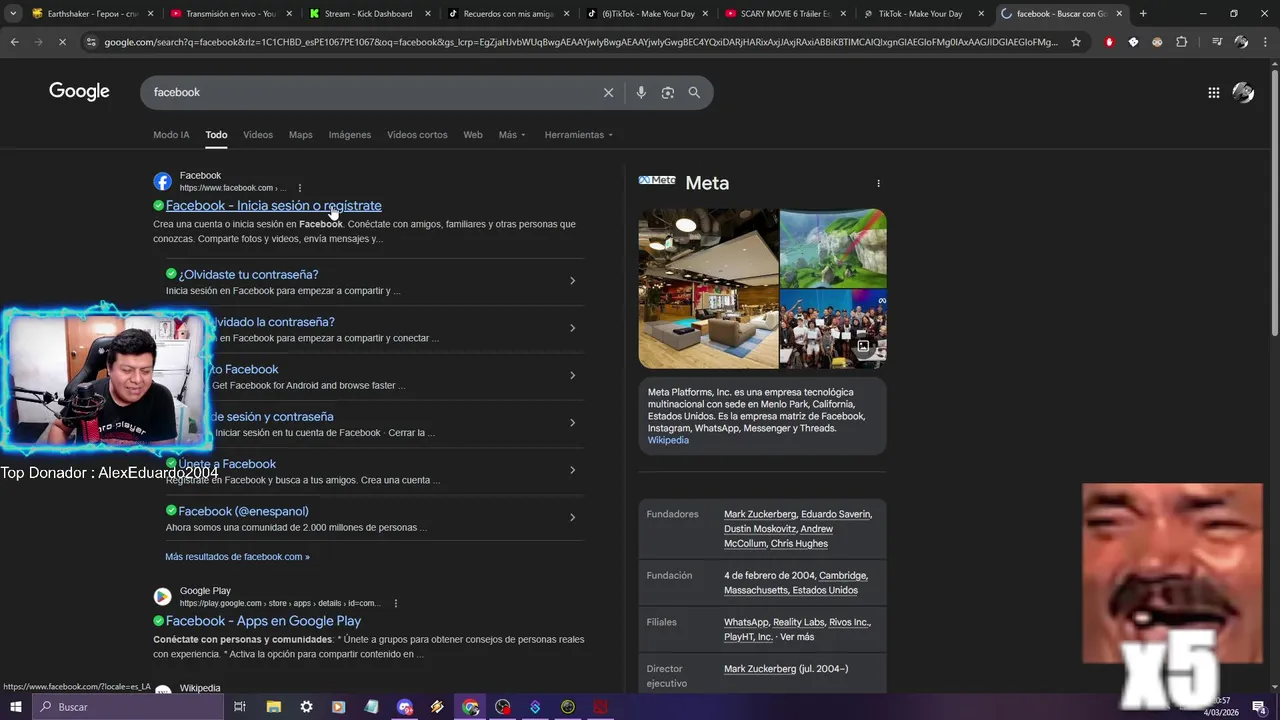The width and height of the screenshot is (1280, 720).
Task: Open the Herramientas dropdown
Action: point(579,135)
